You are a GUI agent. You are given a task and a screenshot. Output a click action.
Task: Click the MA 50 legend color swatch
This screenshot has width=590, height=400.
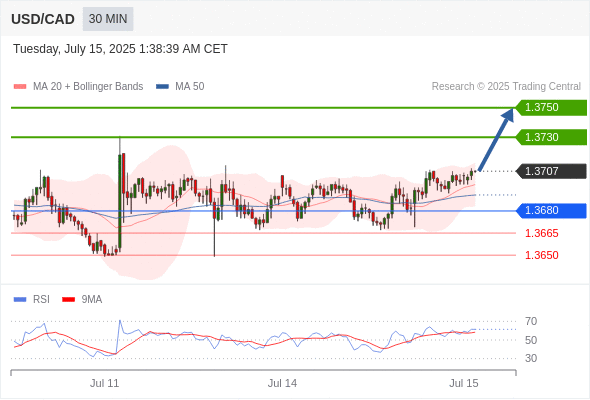pos(163,87)
